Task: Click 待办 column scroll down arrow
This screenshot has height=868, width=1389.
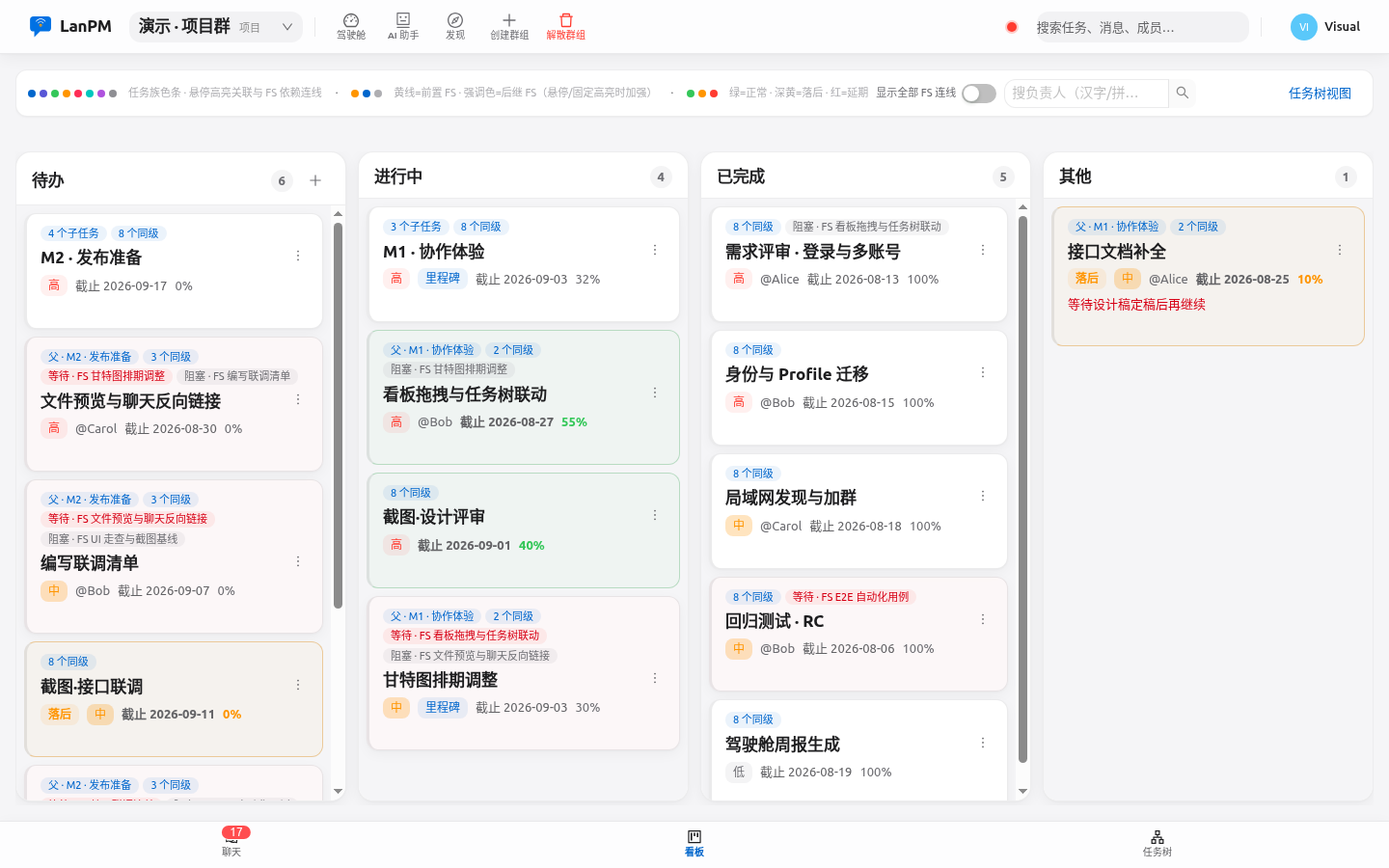Action: [x=338, y=791]
